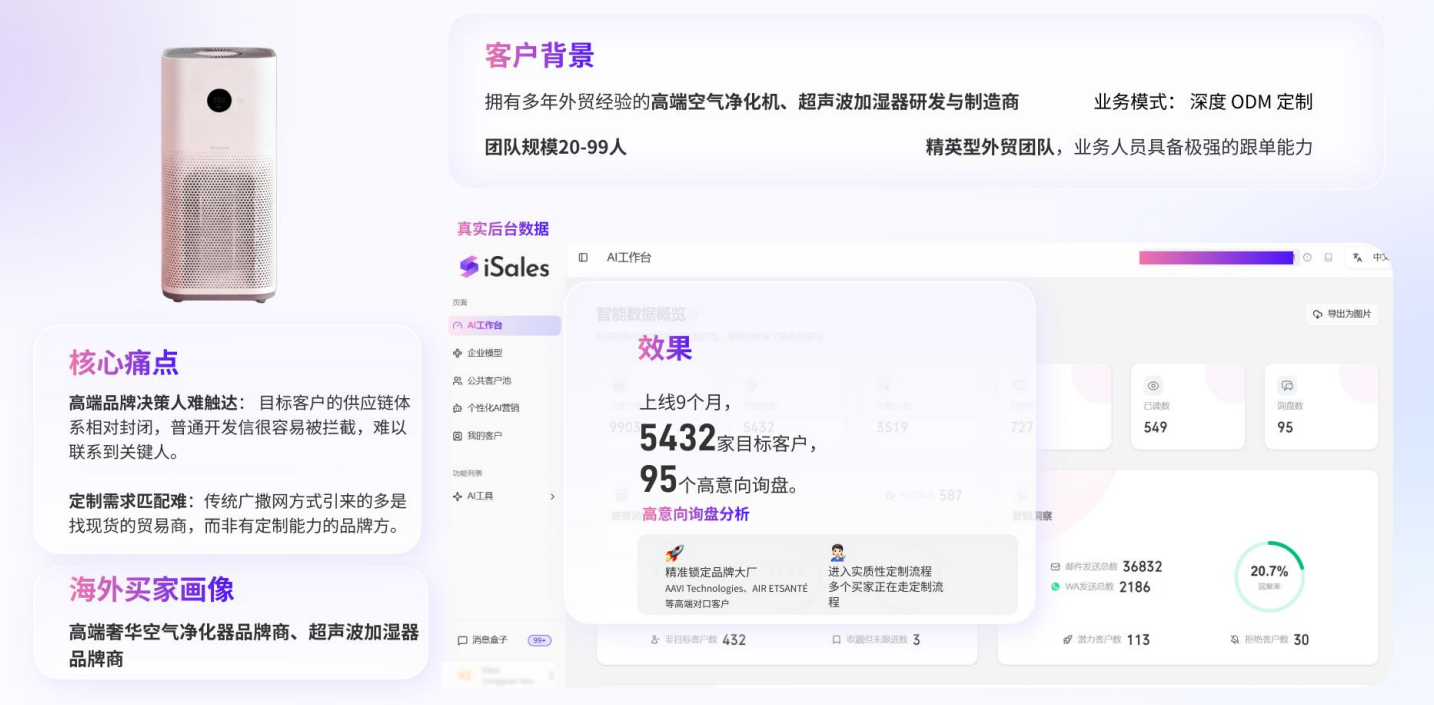Open the language translate dropdown
The image size is (1434, 705).
pos(1369,258)
